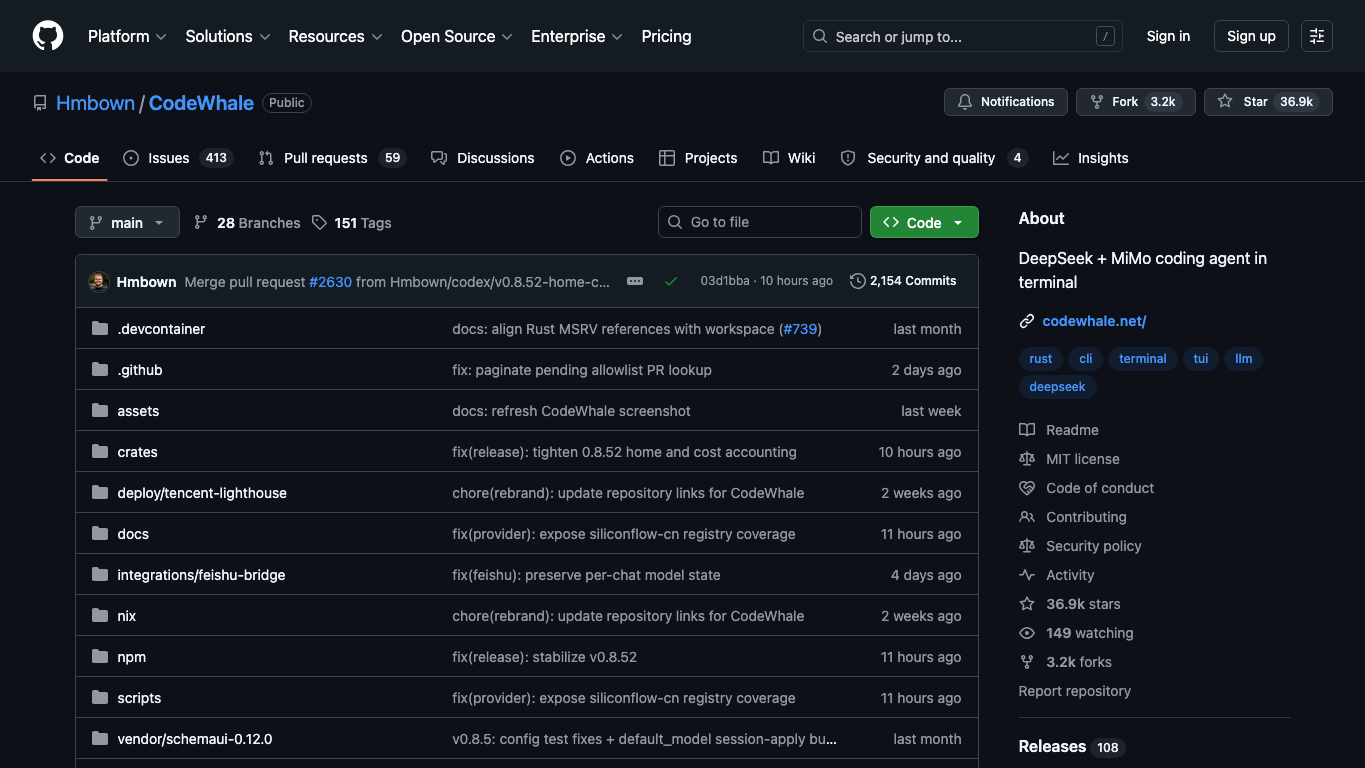Screen dimensions: 1365x768
Task: Click the commit details ellipsis icon
Action: pyautogui.click(x=635, y=281)
